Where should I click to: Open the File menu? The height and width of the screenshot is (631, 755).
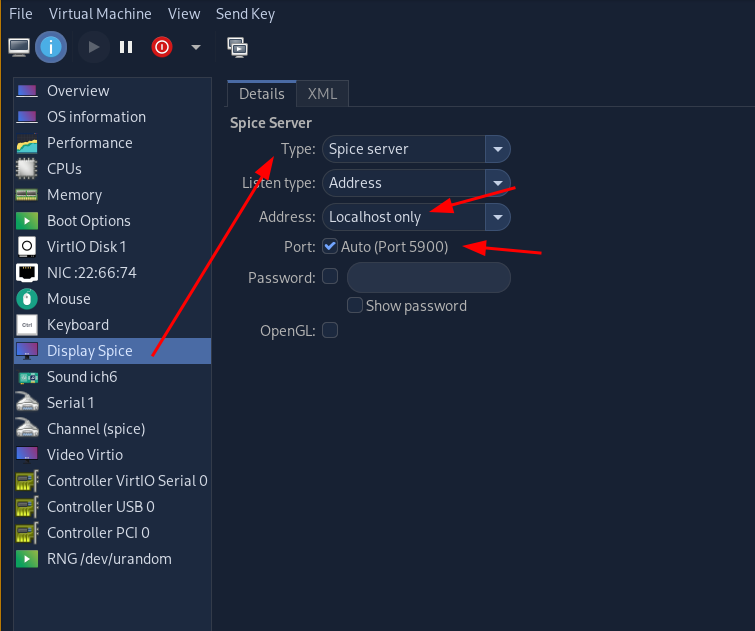pos(21,14)
